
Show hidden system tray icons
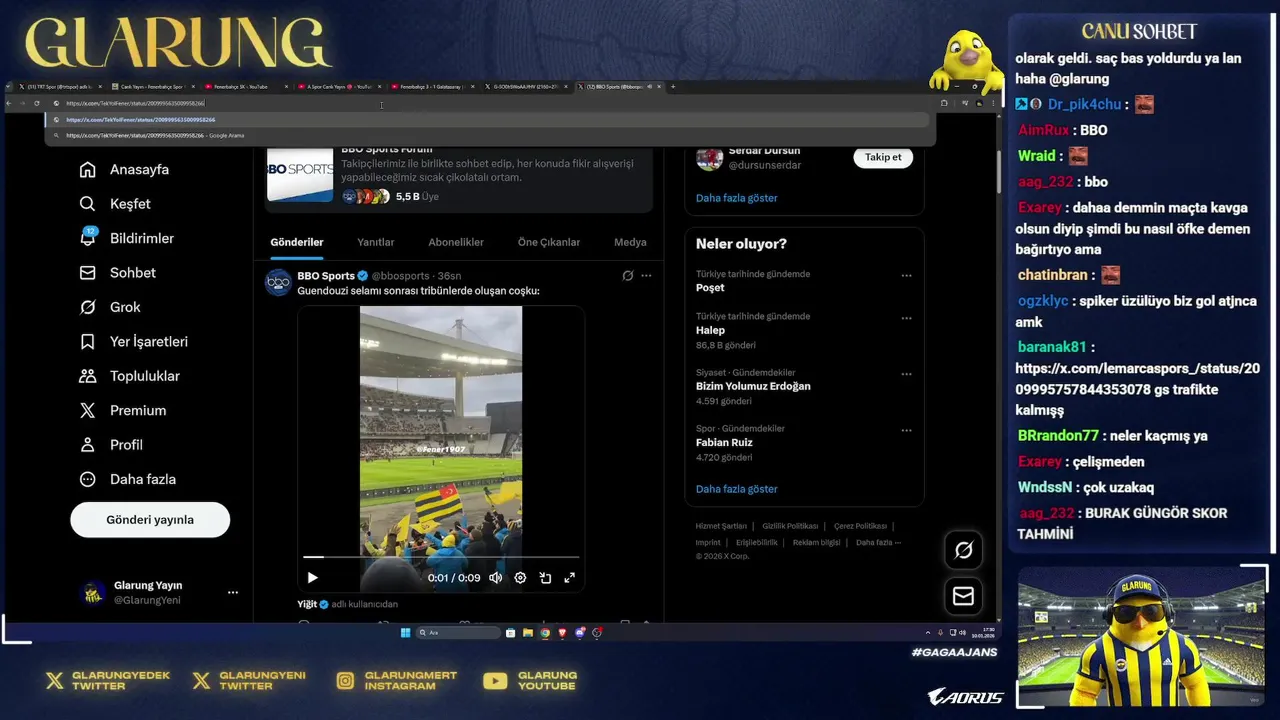click(x=928, y=633)
